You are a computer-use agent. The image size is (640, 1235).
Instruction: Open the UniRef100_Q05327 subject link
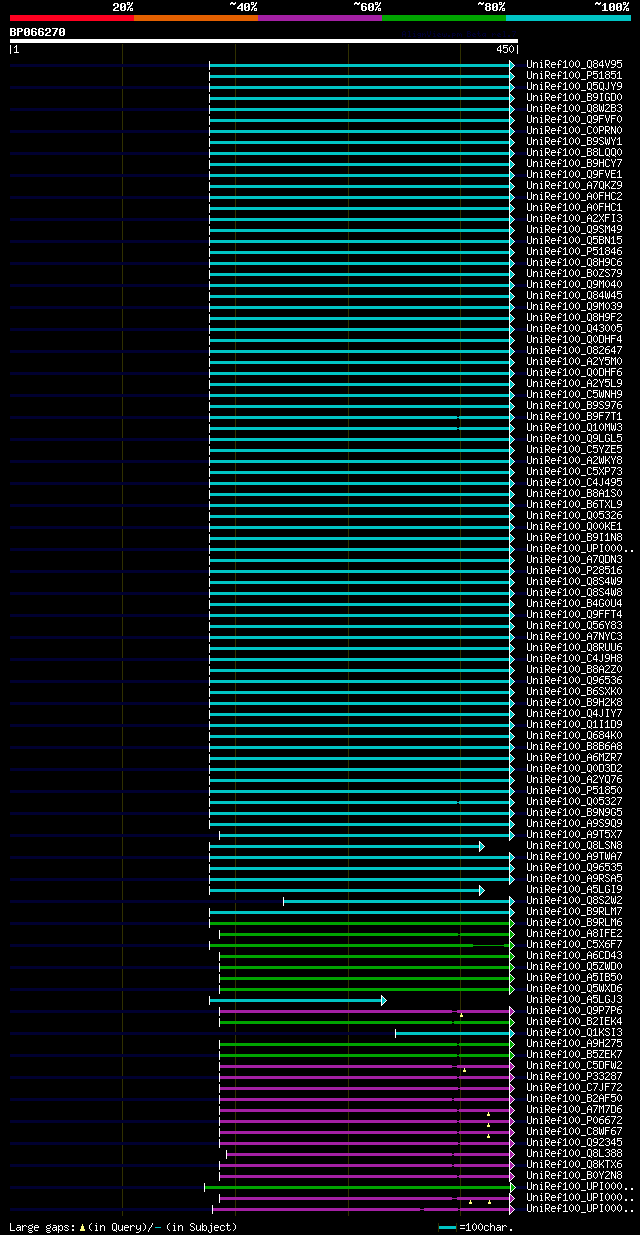click(x=574, y=801)
